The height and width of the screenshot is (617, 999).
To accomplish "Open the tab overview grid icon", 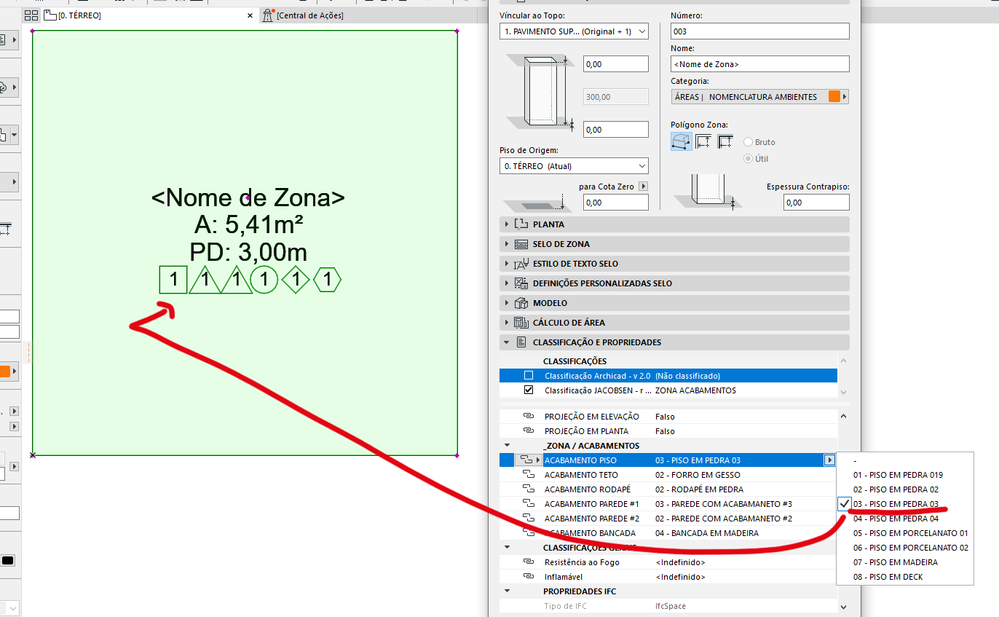I will 31,15.
